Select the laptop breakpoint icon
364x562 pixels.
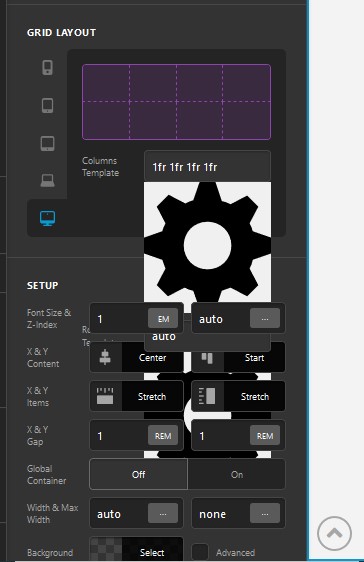[x=47, y=180]
